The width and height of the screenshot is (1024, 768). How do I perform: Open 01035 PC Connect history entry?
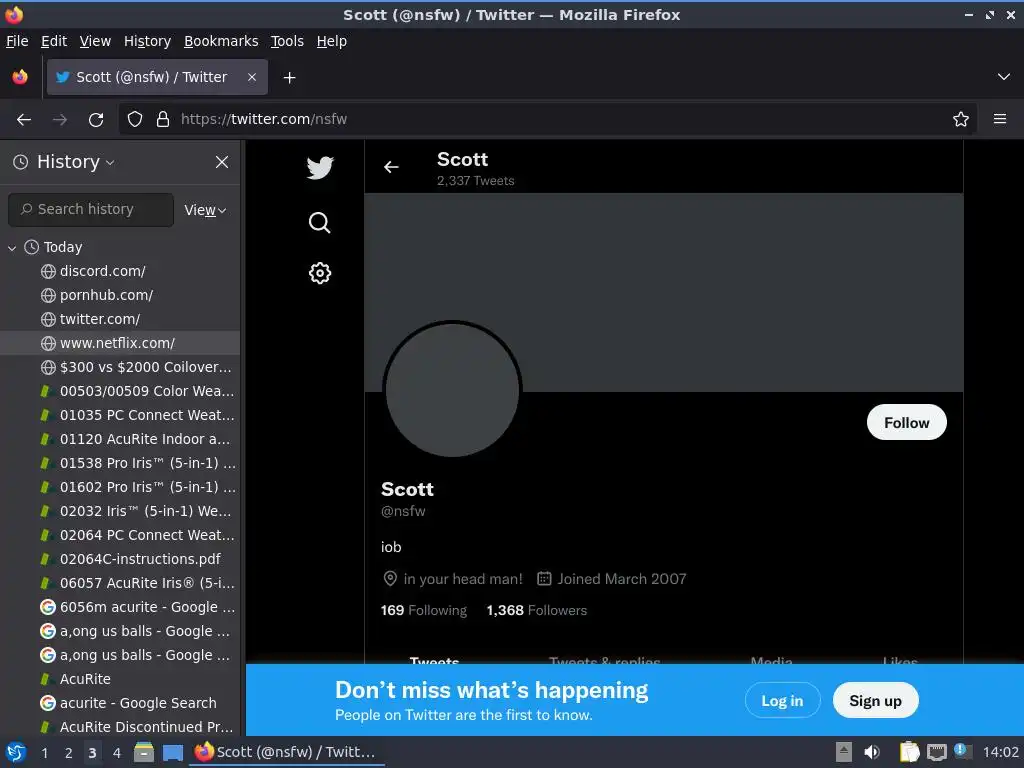click(x=120, y=415)
